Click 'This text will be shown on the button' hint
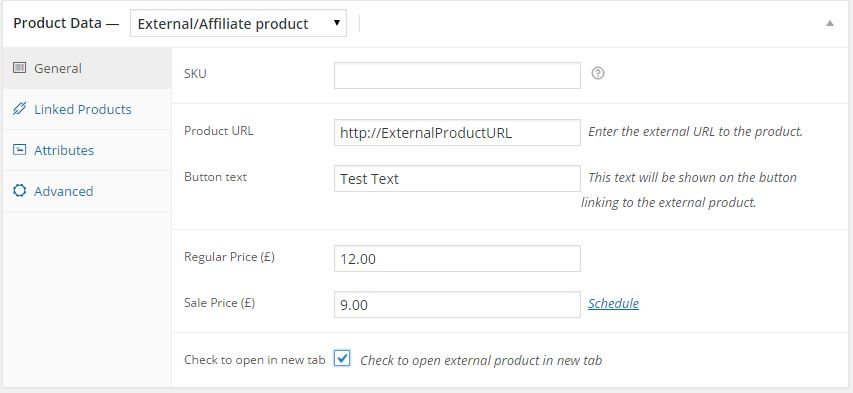Viewport: 853px width, 393px height. [x=693, y=177]
